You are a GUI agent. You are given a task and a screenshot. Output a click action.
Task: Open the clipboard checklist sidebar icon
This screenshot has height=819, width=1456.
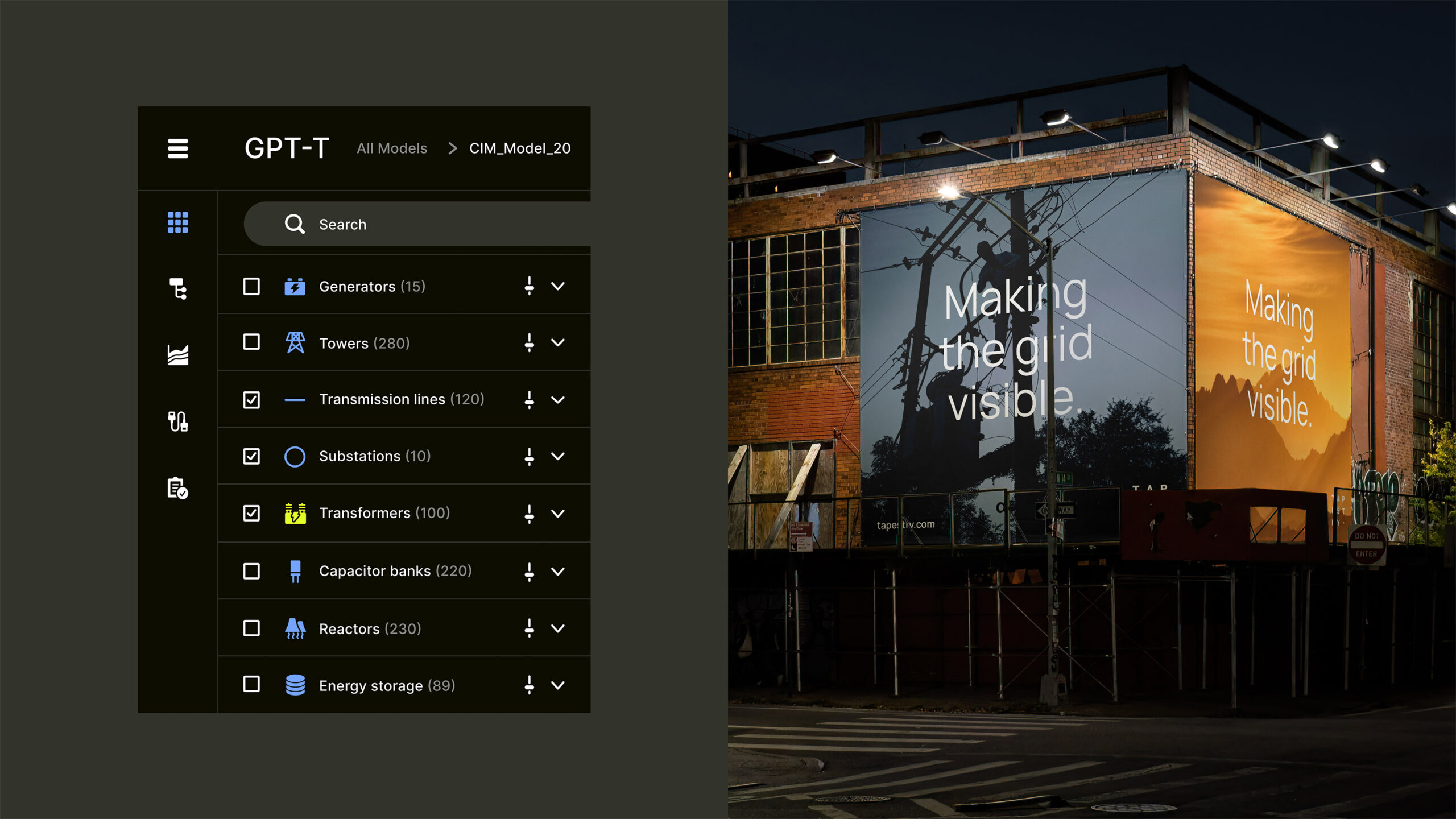coord(177,488)
